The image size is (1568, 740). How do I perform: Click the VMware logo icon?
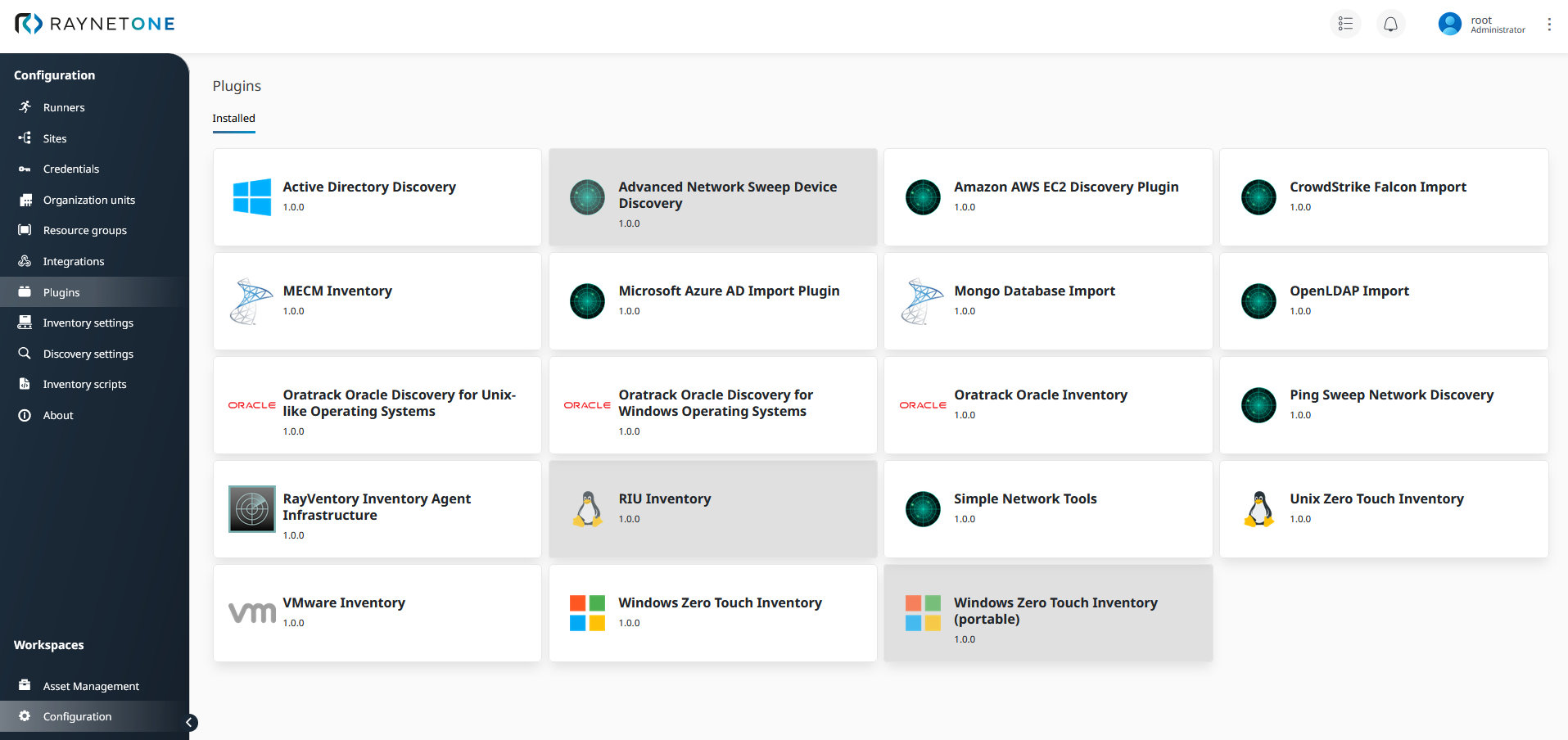click(x=251, y=613)
